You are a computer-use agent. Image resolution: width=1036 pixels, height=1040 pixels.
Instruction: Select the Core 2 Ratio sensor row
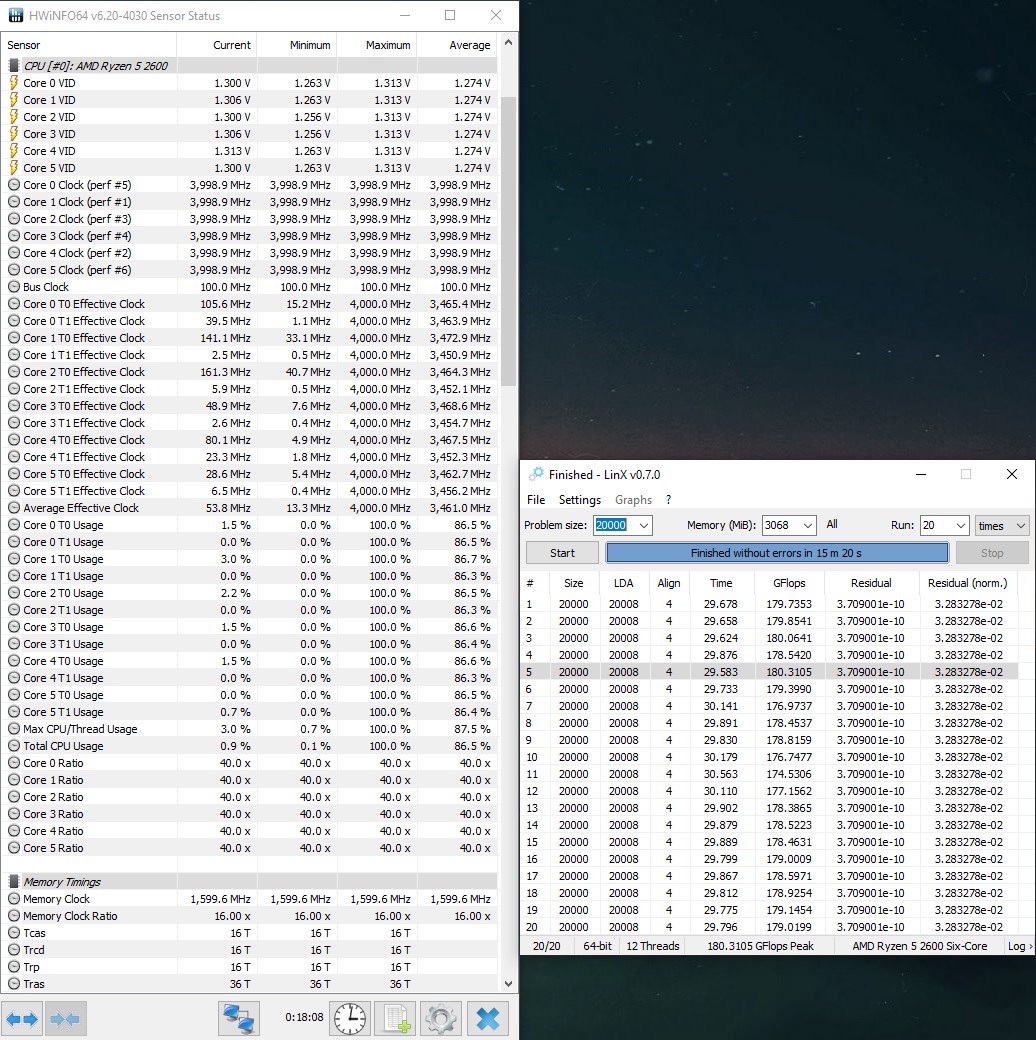click(x=249, y=797)
